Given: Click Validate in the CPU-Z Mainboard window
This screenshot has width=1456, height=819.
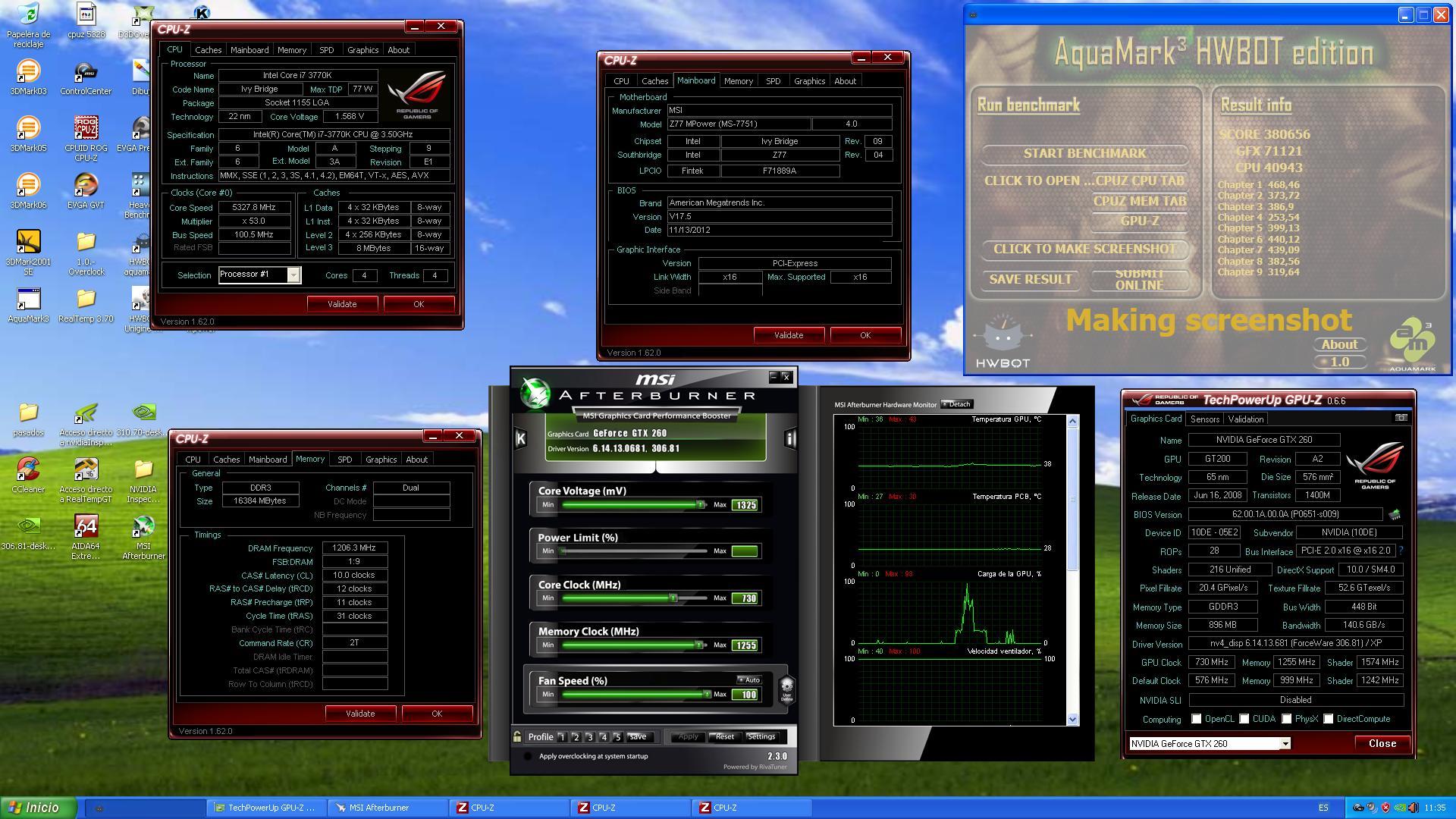Looking at the screenshot, I should [789, 335].
